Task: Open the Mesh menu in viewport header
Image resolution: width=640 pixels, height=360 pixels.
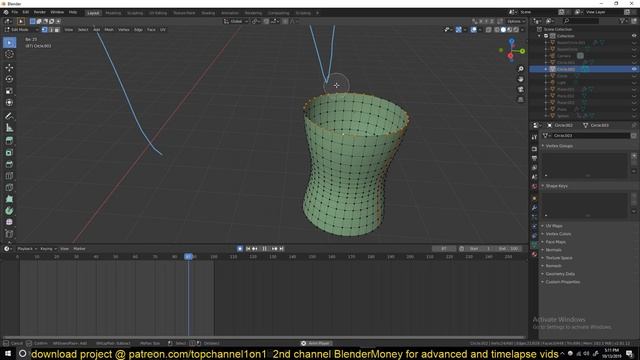Action: coord(109,30)
